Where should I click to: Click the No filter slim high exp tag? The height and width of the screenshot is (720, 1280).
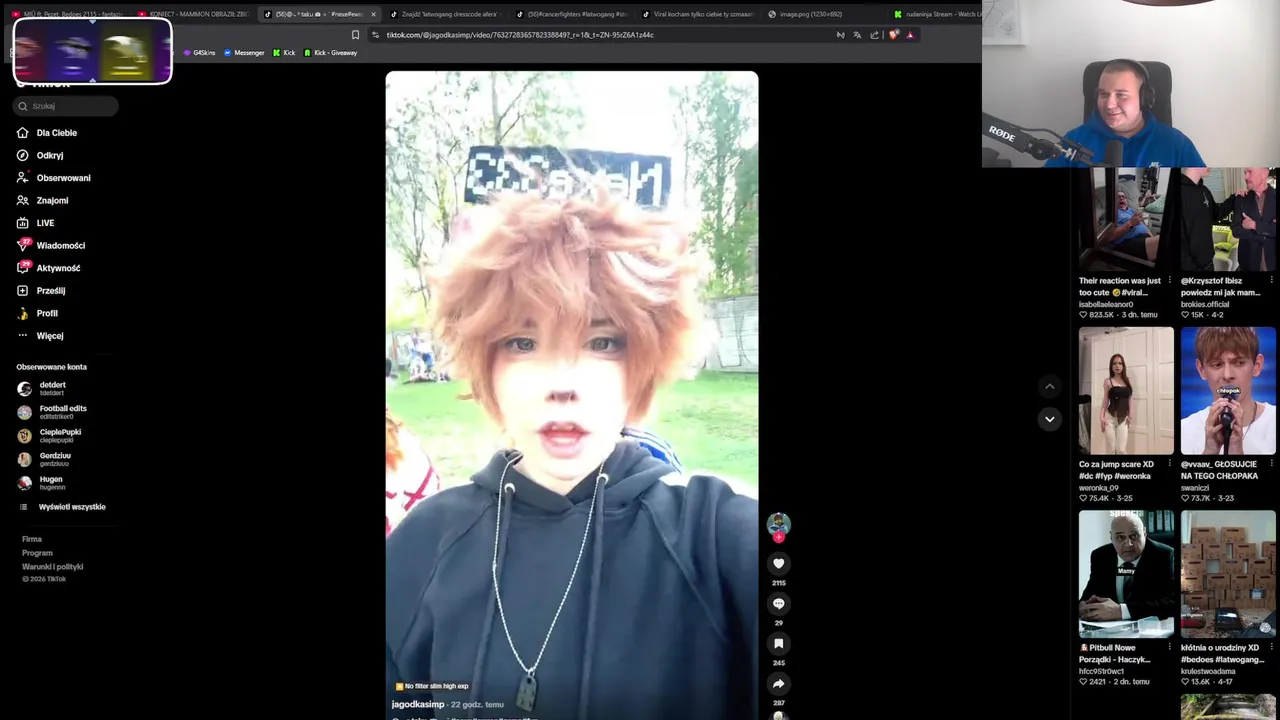point(432,686)
